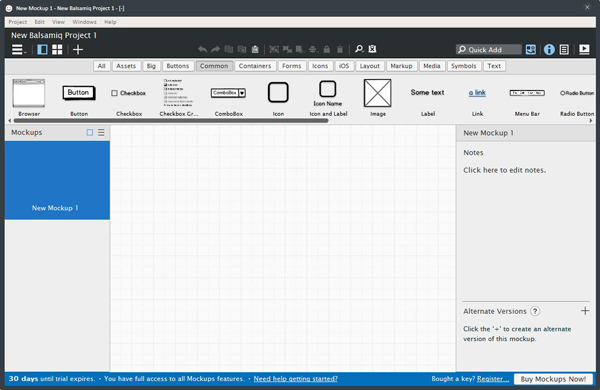Pick the Browser window control
Image resolution: width=600 pixels, height=390 pixels.
pyautogui.click(x=29, y=97)
